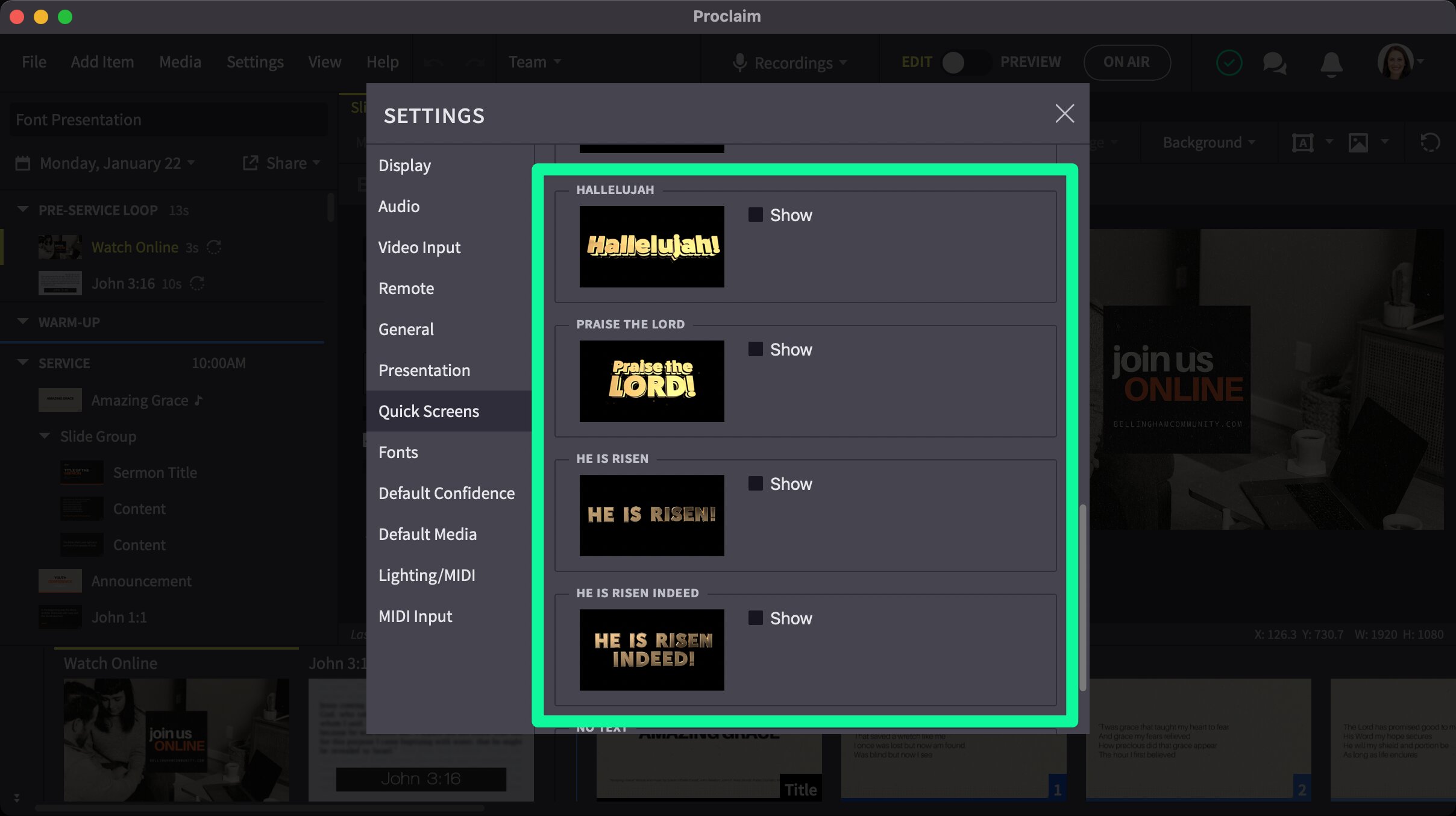This screenshot has width=1456, height=816.
Task: Click the text tool icon in the toolbar
Action: click(1304, 142)
